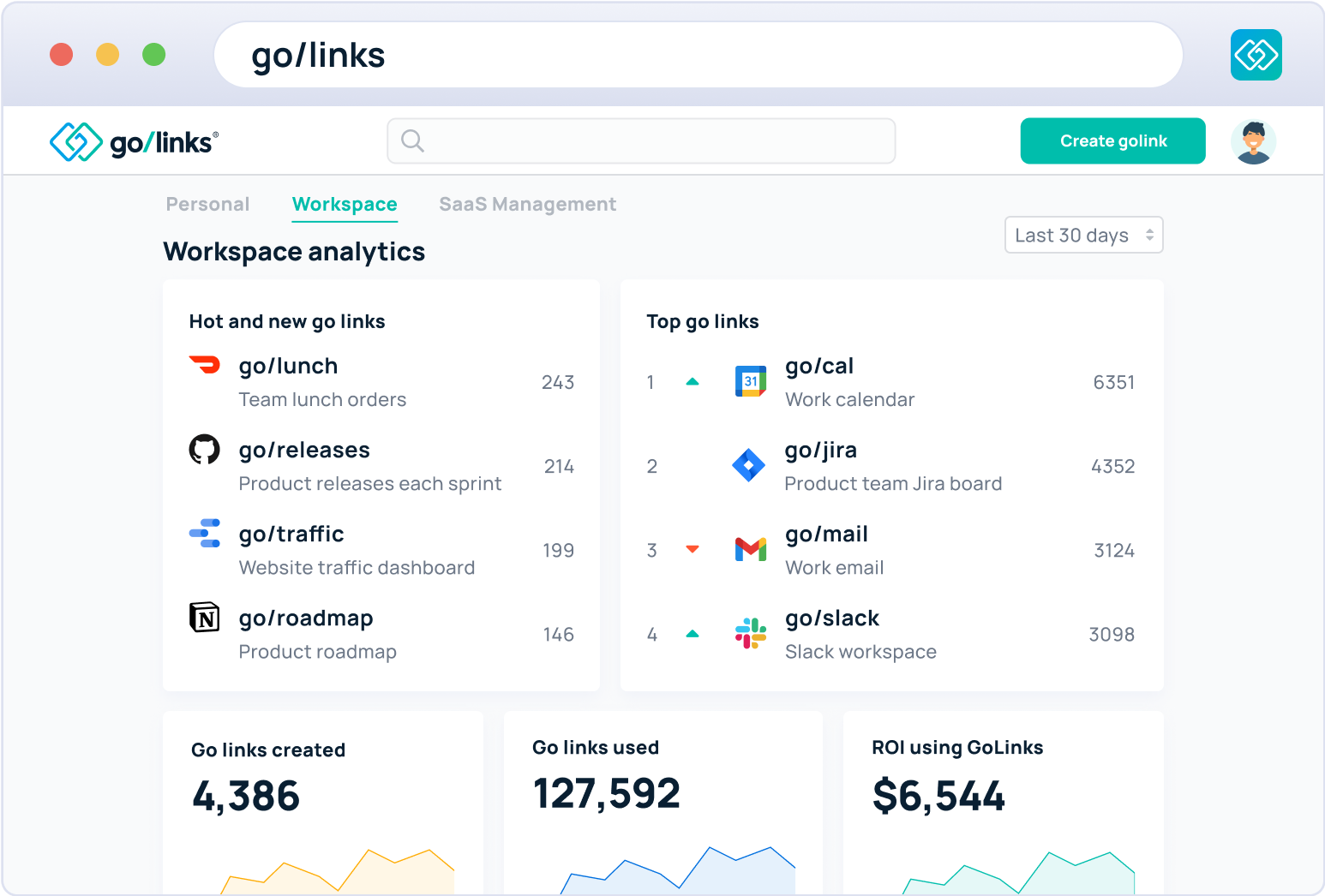Click the GoLinks logo in the header

tap(133, 140)
